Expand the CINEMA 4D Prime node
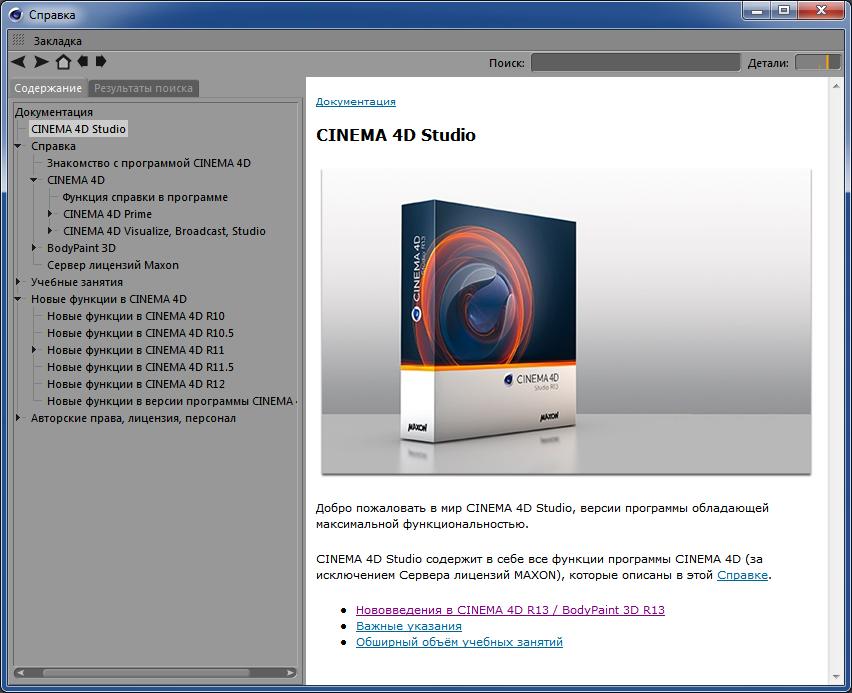Image resolution: width=852 pixels, height=693 pixels. [x=50, y=214]
